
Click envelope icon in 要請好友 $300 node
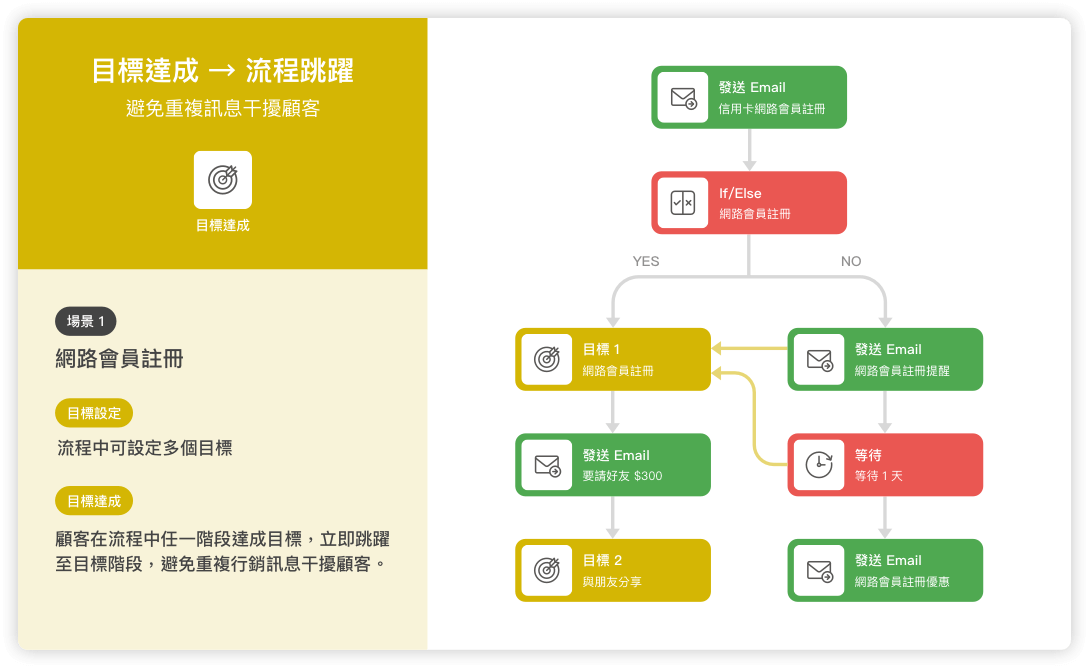coord(547,465)
